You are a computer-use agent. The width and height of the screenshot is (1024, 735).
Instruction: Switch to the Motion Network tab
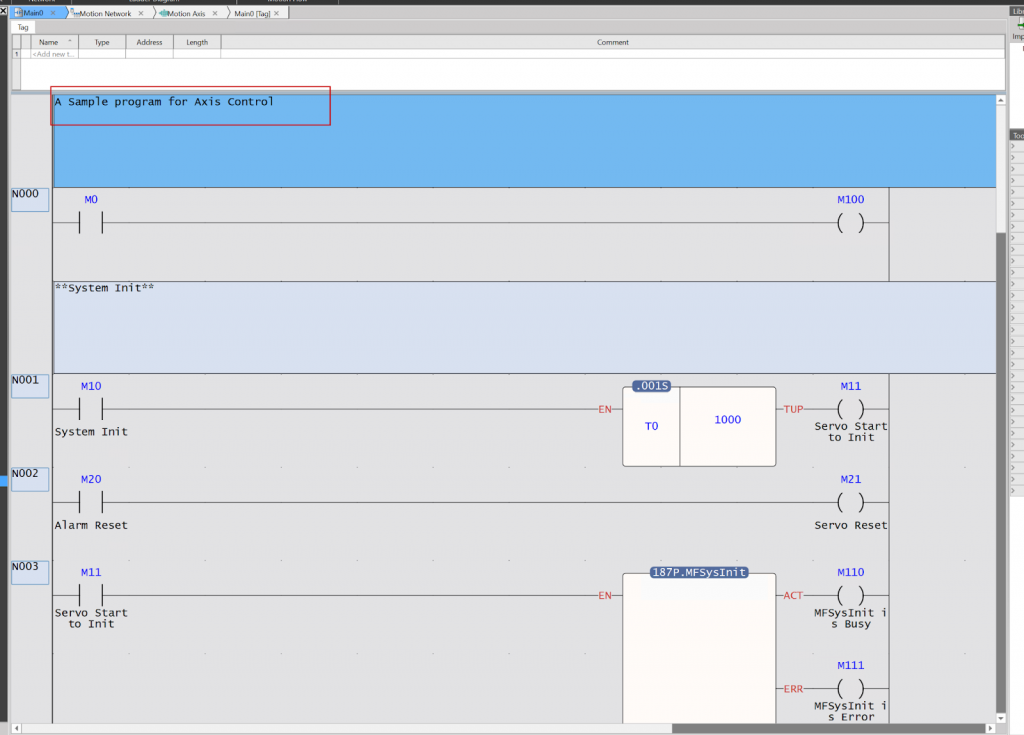point(103,13)
